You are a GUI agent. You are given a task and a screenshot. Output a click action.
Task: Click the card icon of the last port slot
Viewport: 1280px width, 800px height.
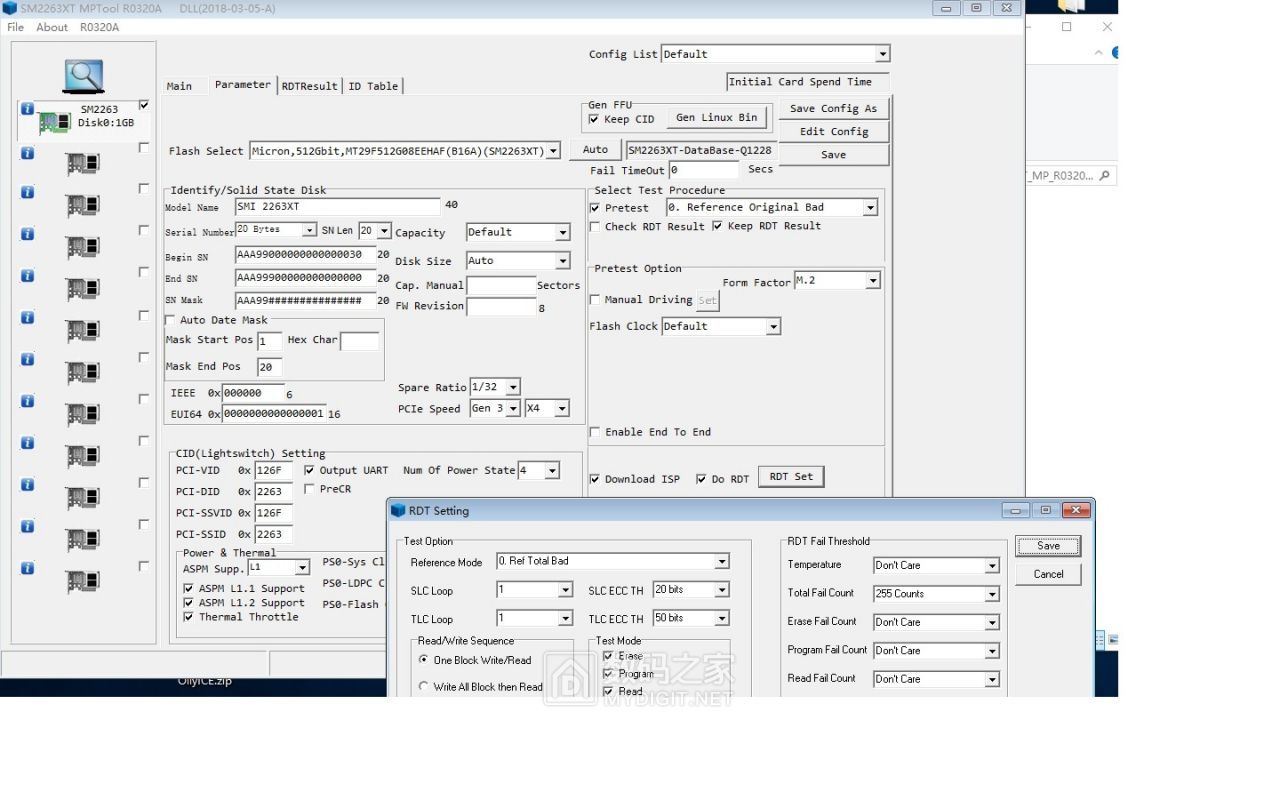[x=83, y=581]
